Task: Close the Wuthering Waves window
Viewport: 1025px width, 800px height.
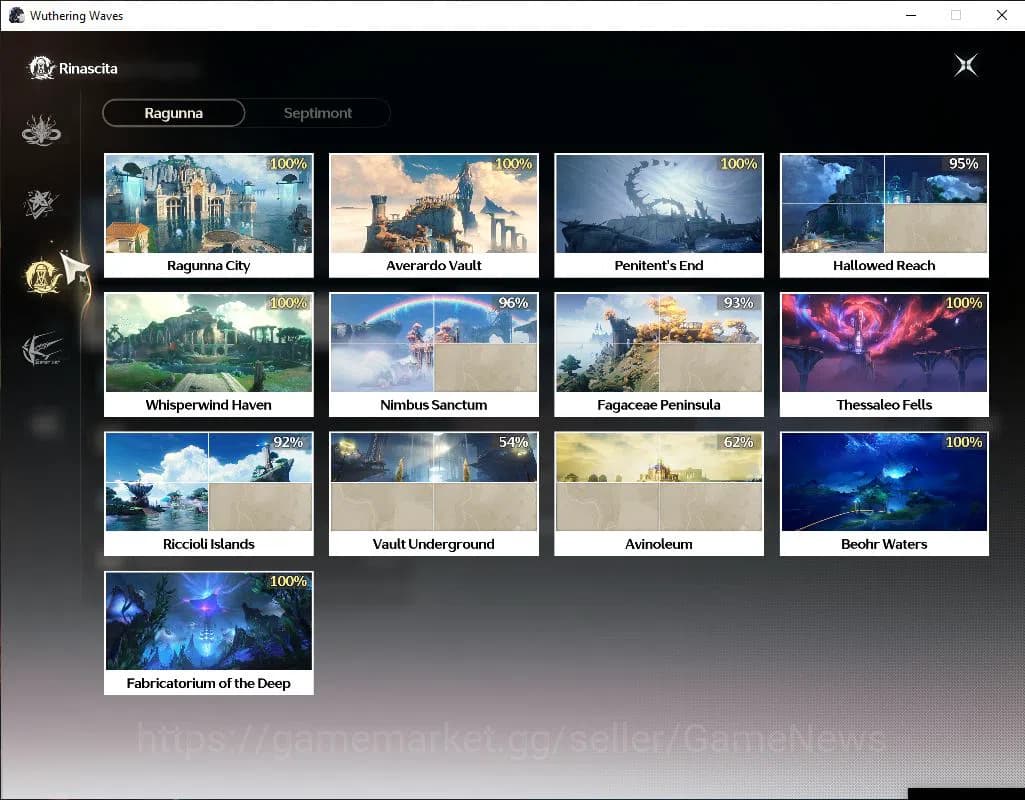Action: 1001,15
